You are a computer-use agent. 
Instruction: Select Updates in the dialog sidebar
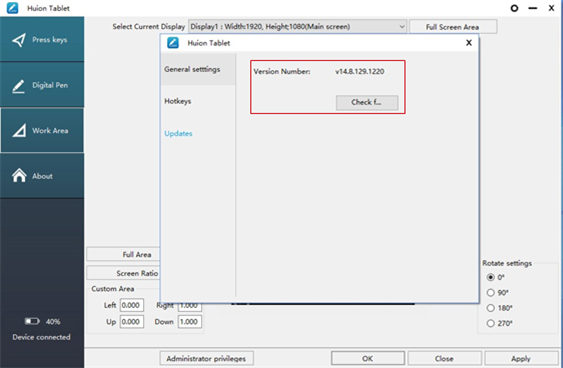[178, 134]
